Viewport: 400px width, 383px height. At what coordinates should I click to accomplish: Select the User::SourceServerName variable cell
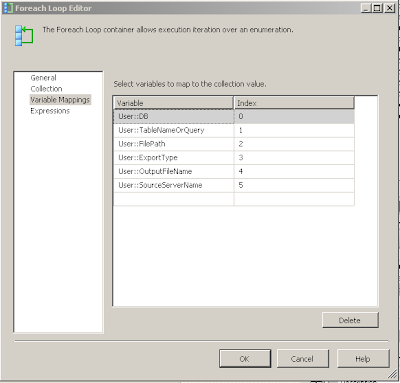pos(174,185)
